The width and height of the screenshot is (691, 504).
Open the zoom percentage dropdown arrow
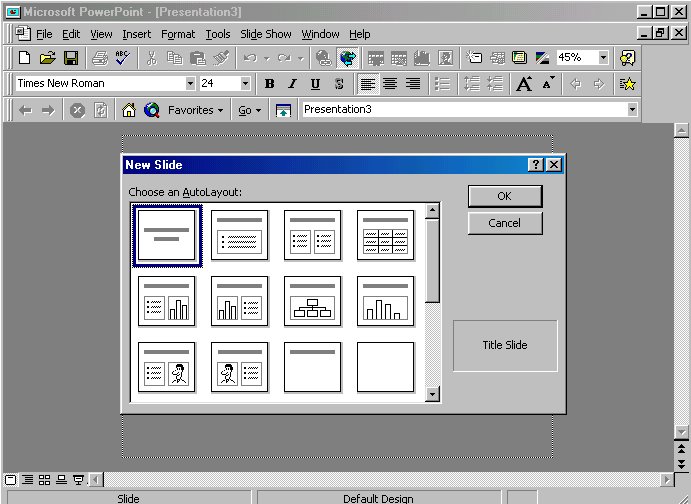point(603,57)
